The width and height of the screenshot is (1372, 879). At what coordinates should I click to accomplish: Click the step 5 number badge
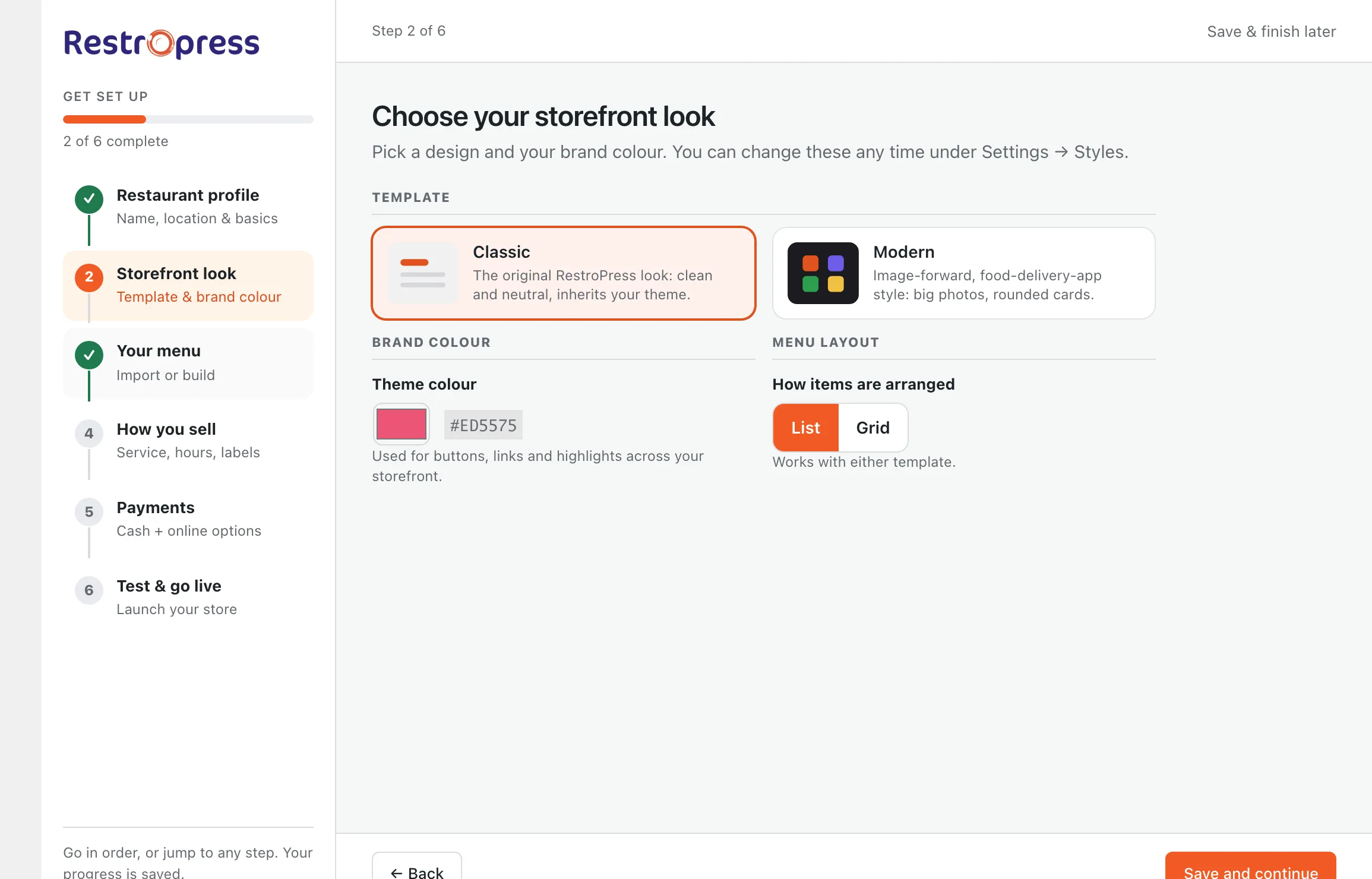tap(89, 512)
